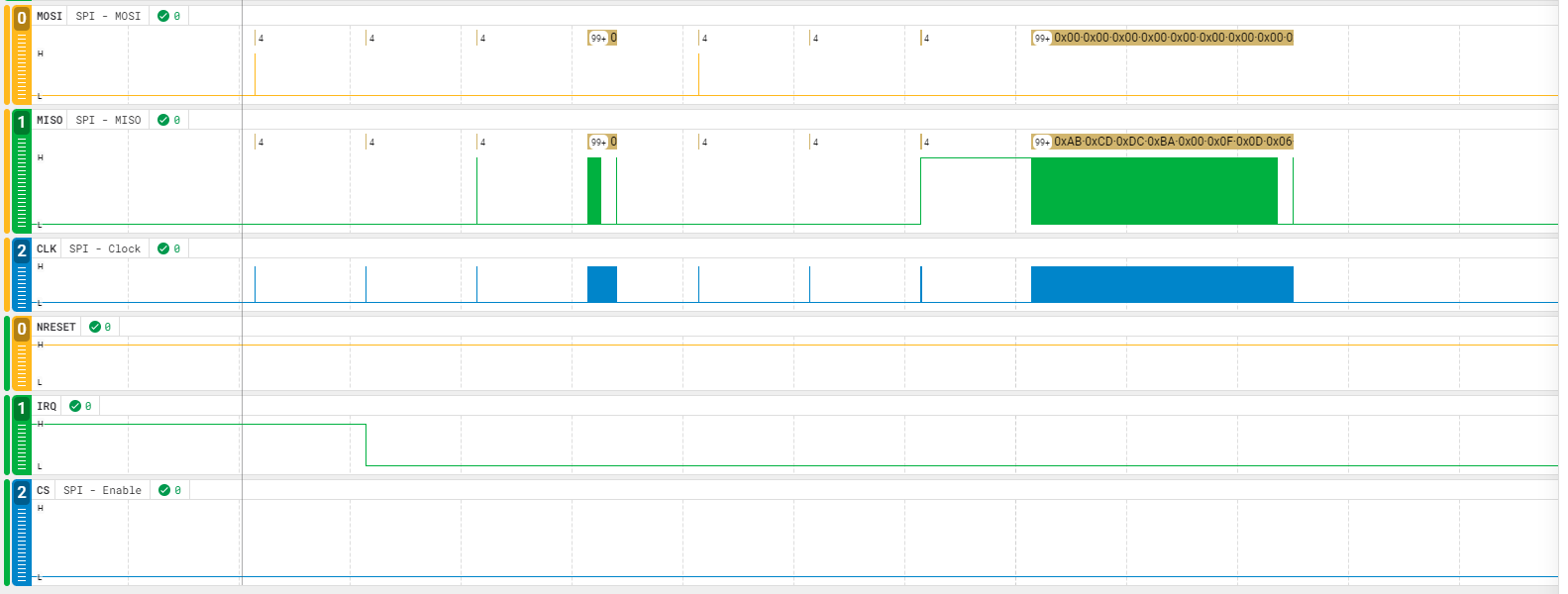Select the orange channel 0 badge for NRESET

click(x=22, y=329)
